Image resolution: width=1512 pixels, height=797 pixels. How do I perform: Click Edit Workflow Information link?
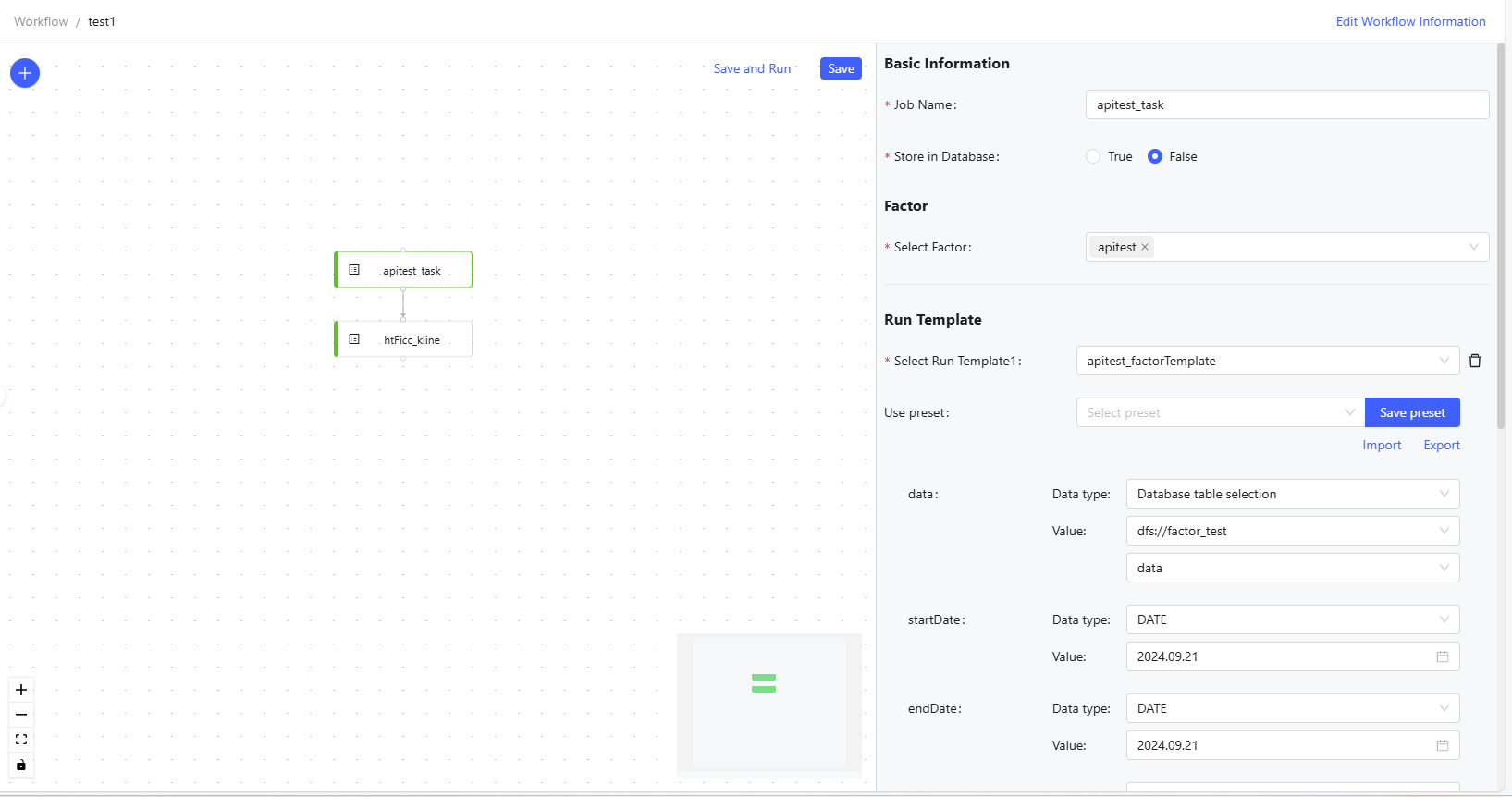pos(1410,21)
